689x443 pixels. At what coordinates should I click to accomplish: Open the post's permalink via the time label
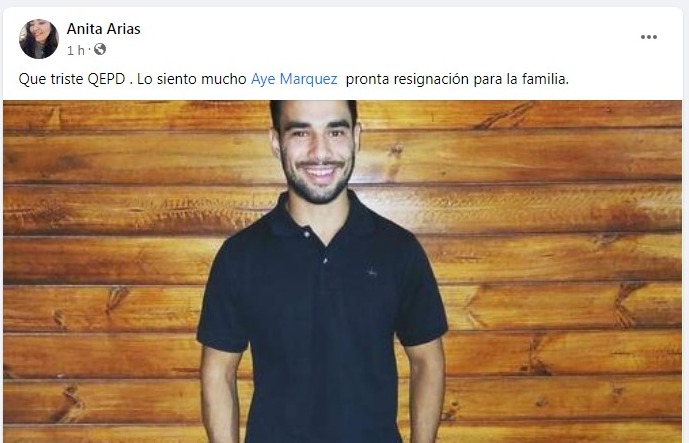click(76, 50)
